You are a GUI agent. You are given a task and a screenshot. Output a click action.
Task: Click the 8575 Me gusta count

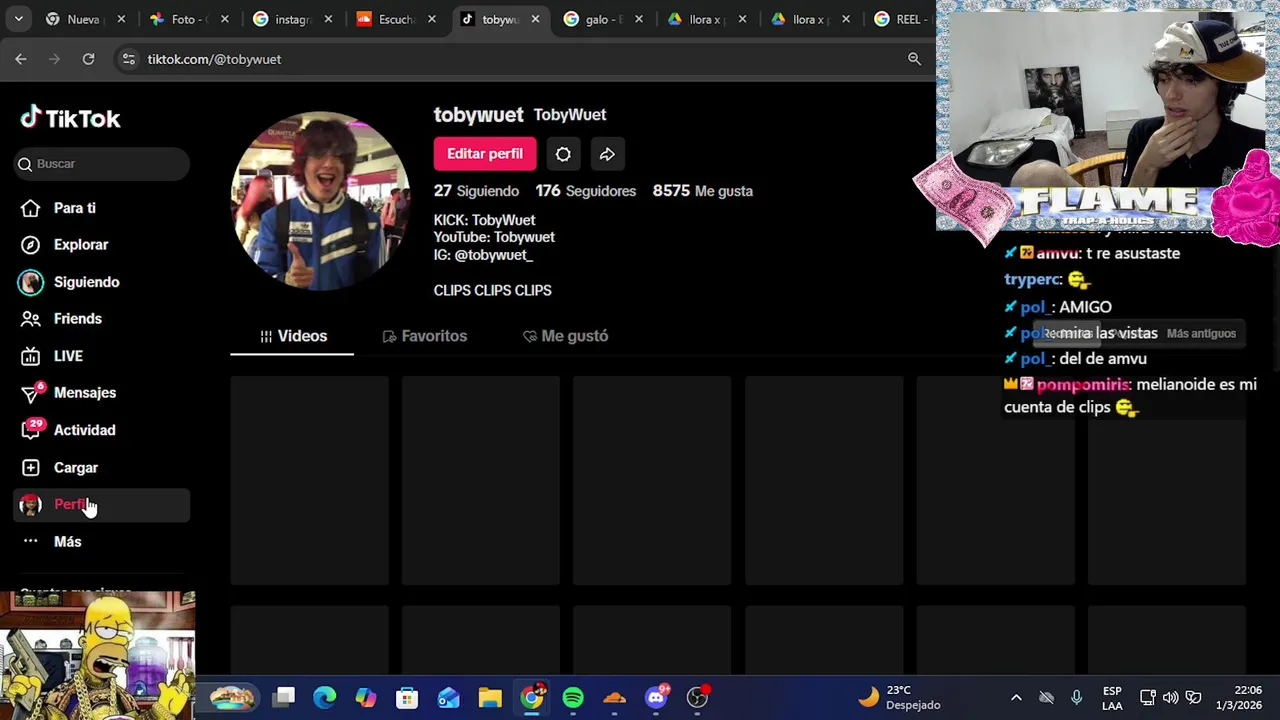[702, 191]
